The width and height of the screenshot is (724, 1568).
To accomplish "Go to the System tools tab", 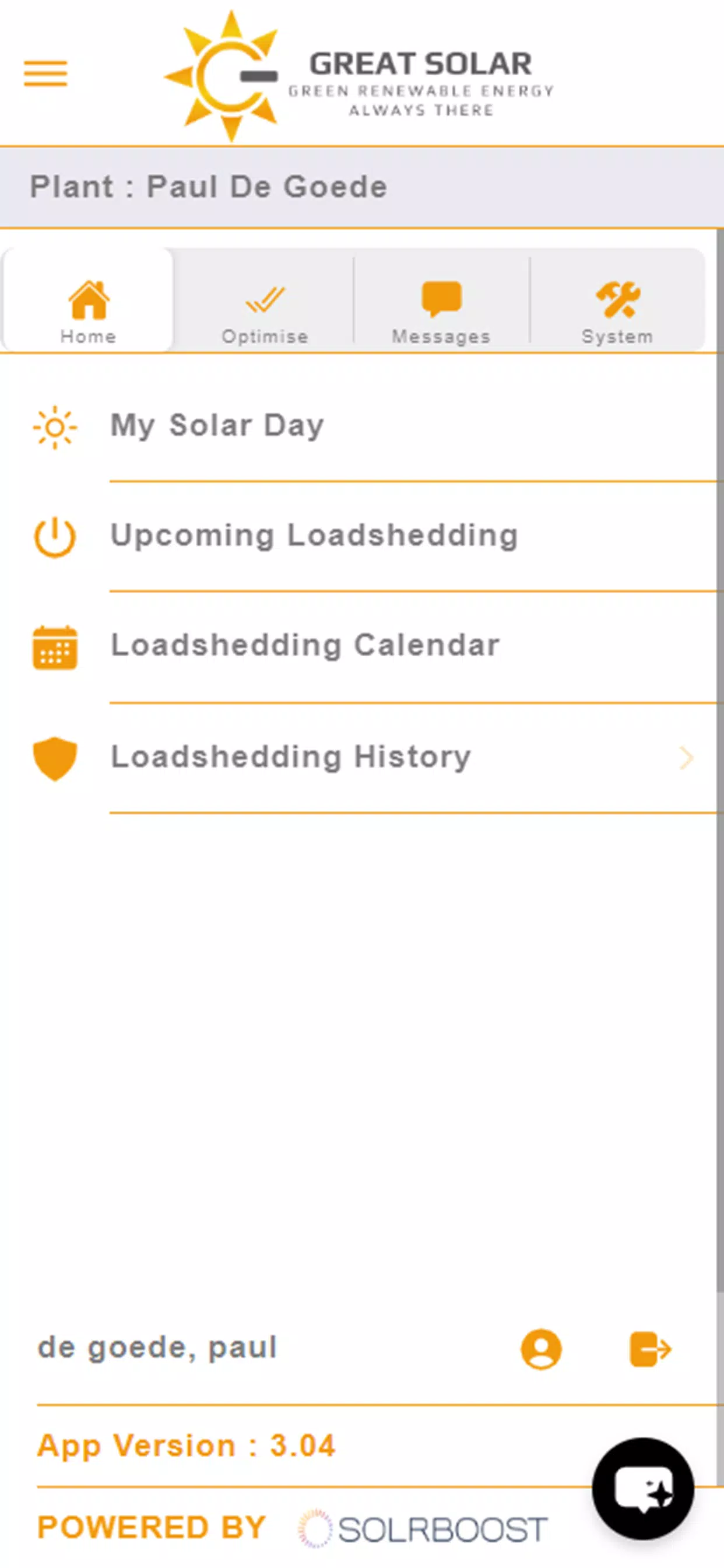I will (617, 311).
